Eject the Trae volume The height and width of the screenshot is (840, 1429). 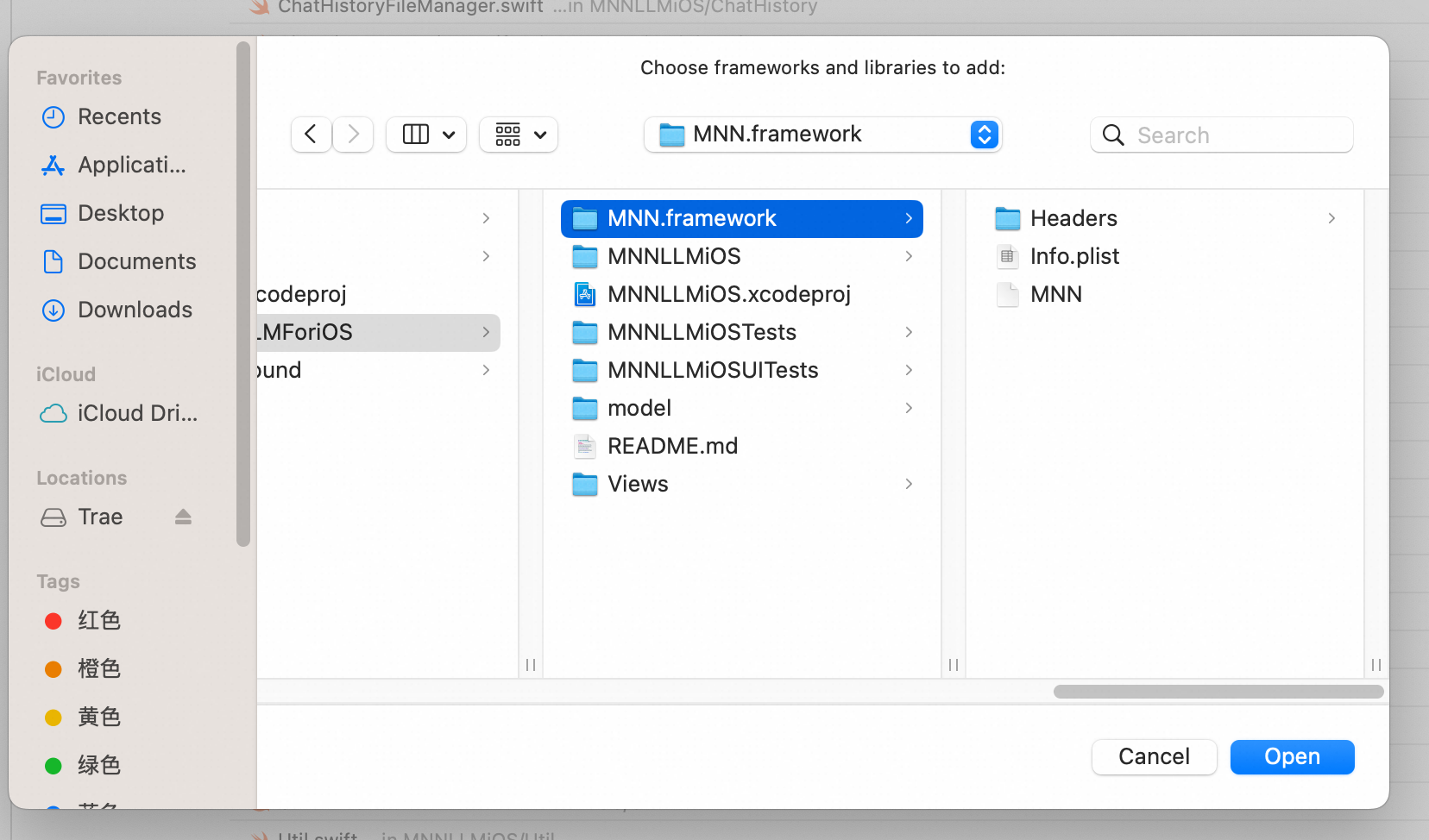[x=183, y=517]
